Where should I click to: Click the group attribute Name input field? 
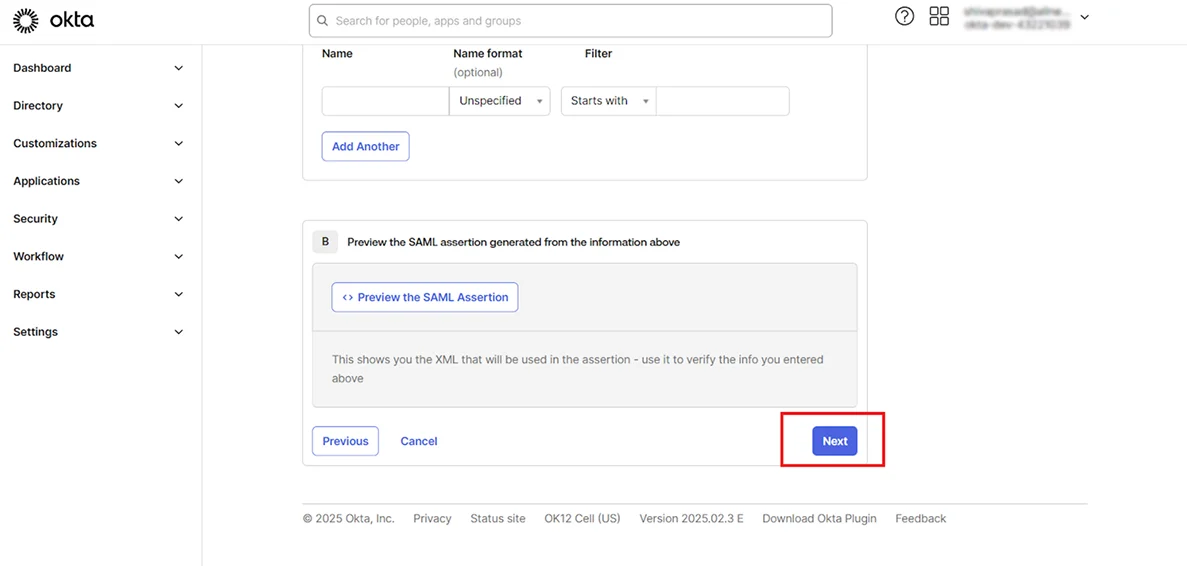(x=385, y=101)
